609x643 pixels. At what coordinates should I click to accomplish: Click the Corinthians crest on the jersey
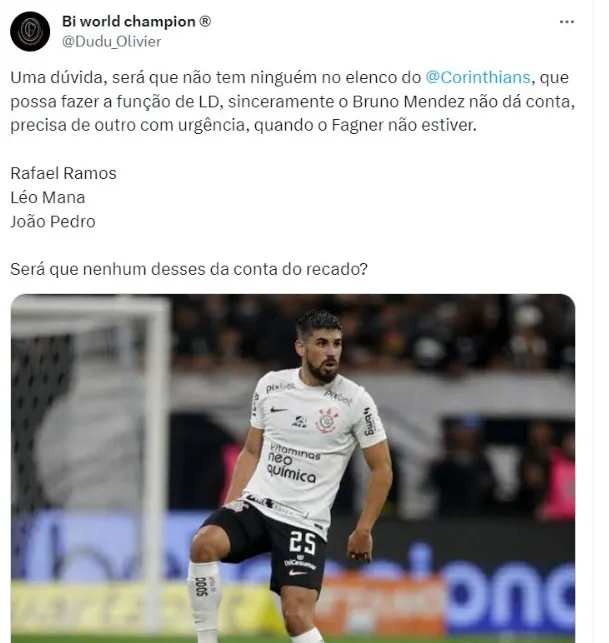tap(327, 420)
